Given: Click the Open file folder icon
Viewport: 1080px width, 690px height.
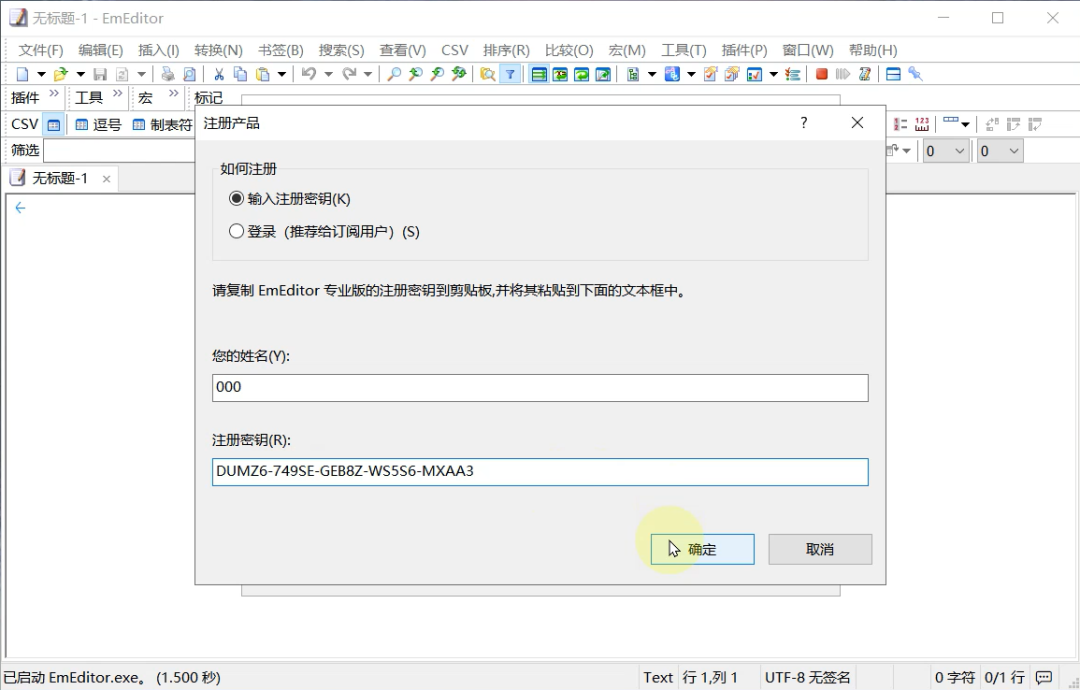Looking at the screenshot, I should pos(61,74).
